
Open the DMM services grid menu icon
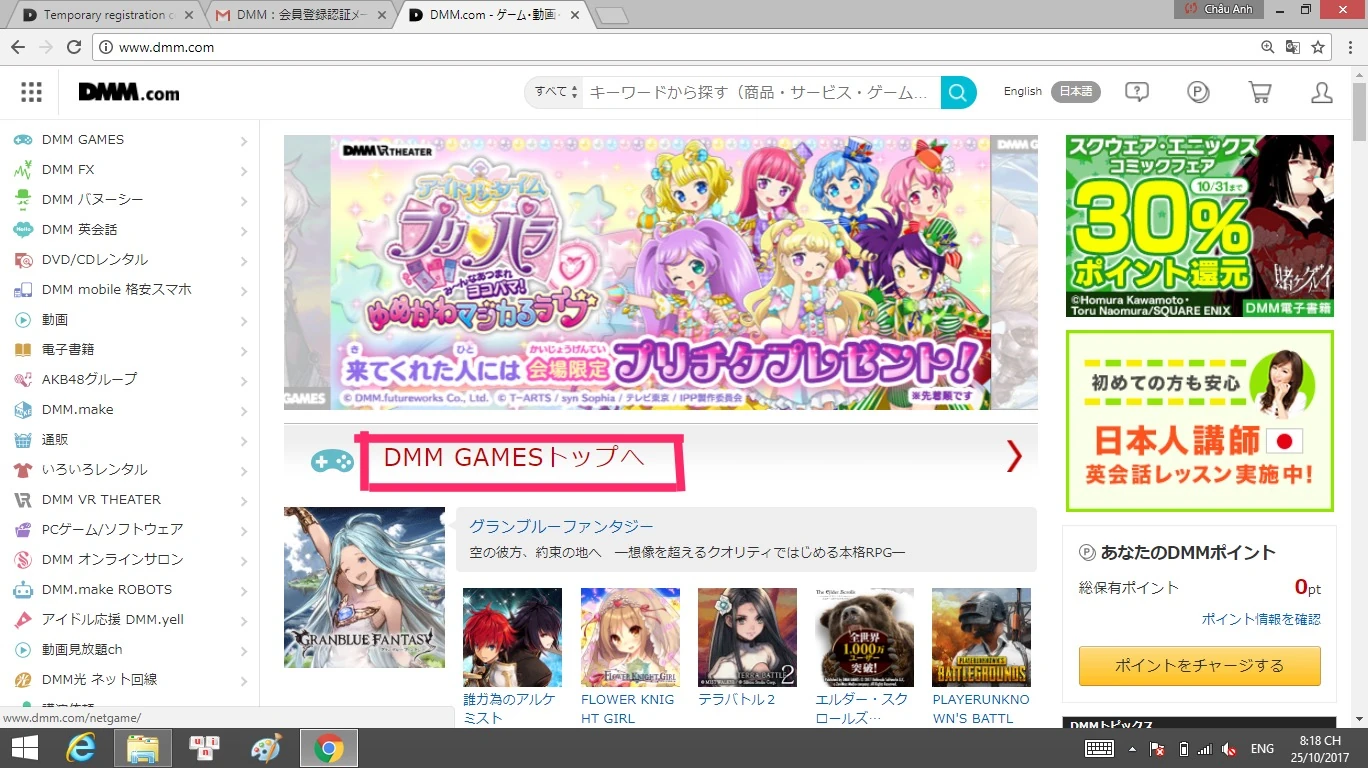click(x=31, y=93)
